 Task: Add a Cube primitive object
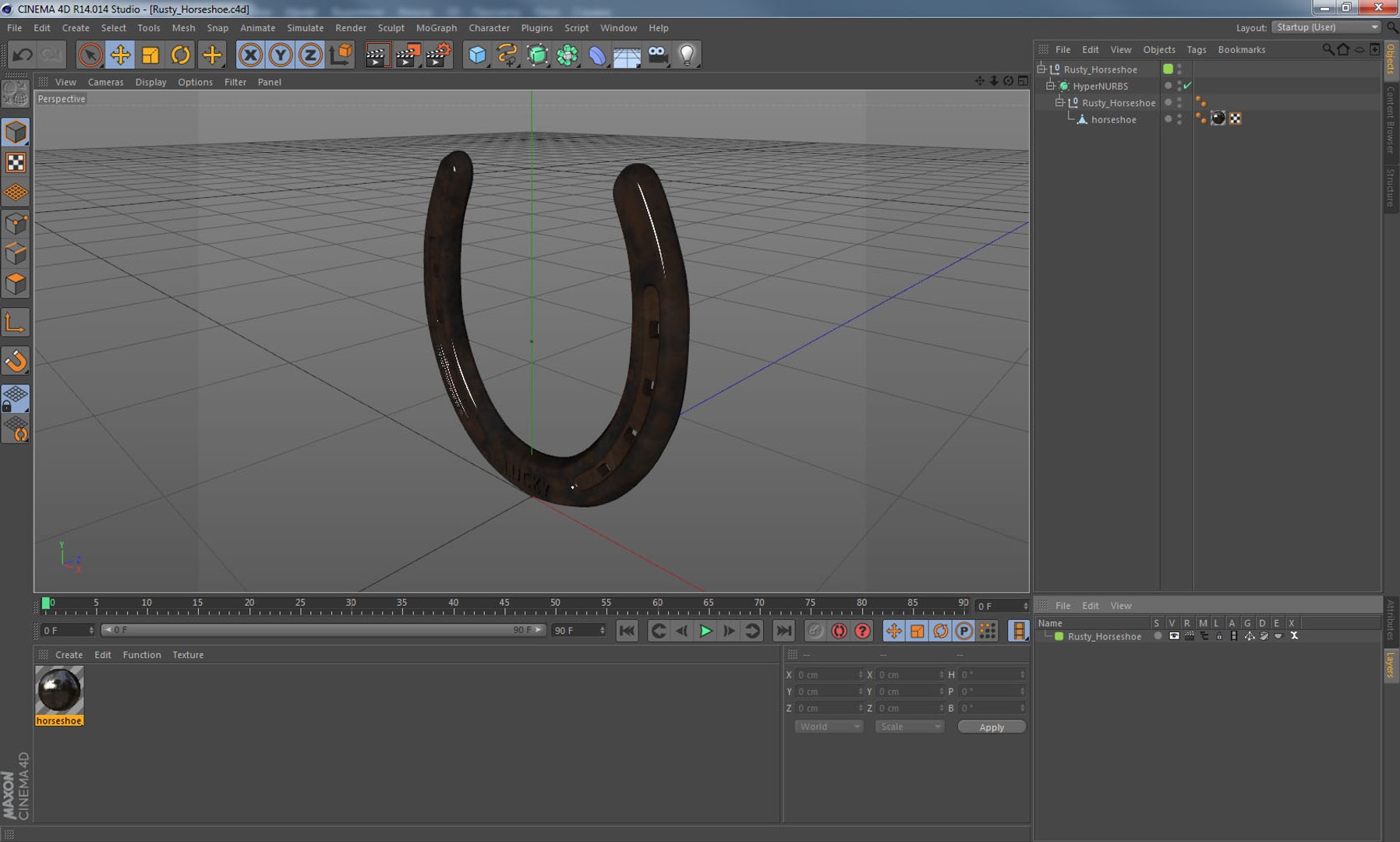point(477,55)
